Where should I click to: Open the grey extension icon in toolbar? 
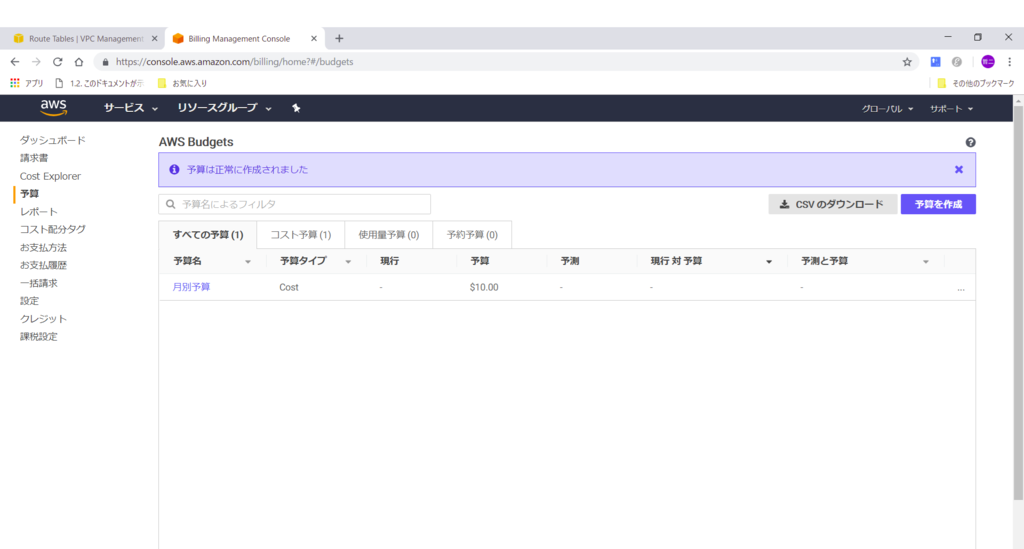pos(957,62)
